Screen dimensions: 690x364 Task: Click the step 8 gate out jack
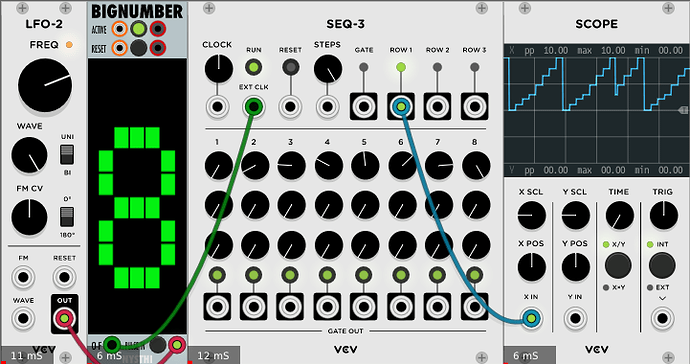(474, 307)
